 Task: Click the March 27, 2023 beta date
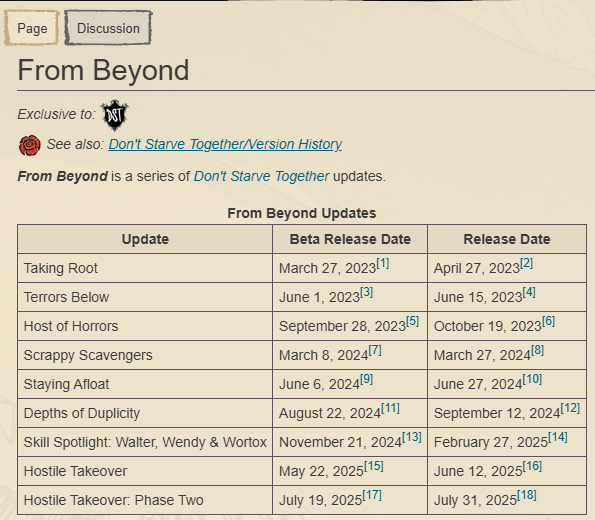click(327, 268)
